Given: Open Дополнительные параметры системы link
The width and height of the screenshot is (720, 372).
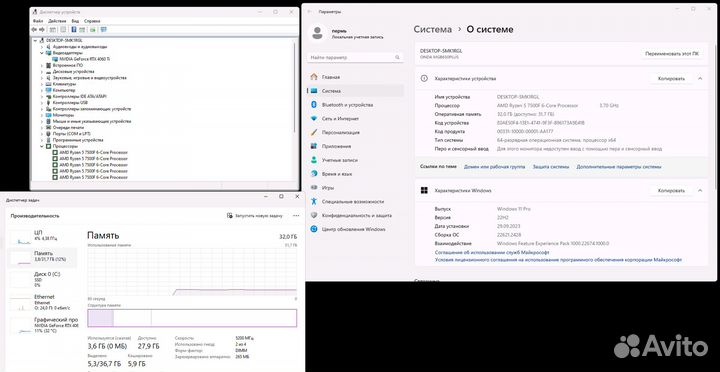Looking at the screenshot, I should point(619,167).
